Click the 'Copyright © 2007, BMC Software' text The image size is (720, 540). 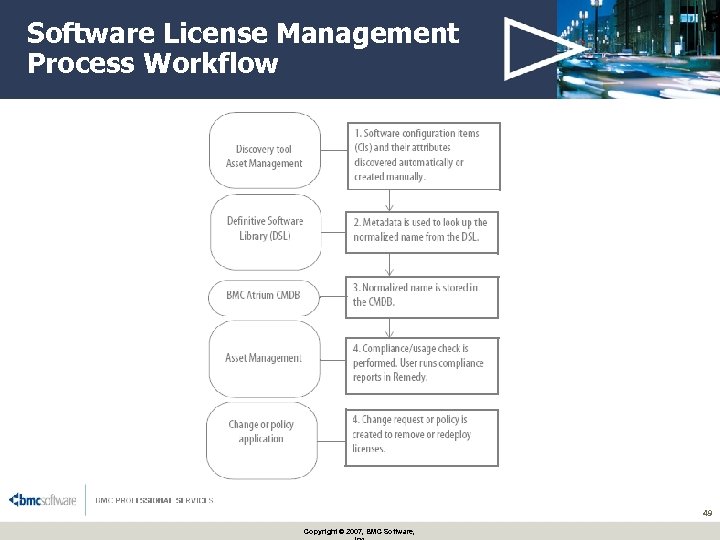(359, 532)
